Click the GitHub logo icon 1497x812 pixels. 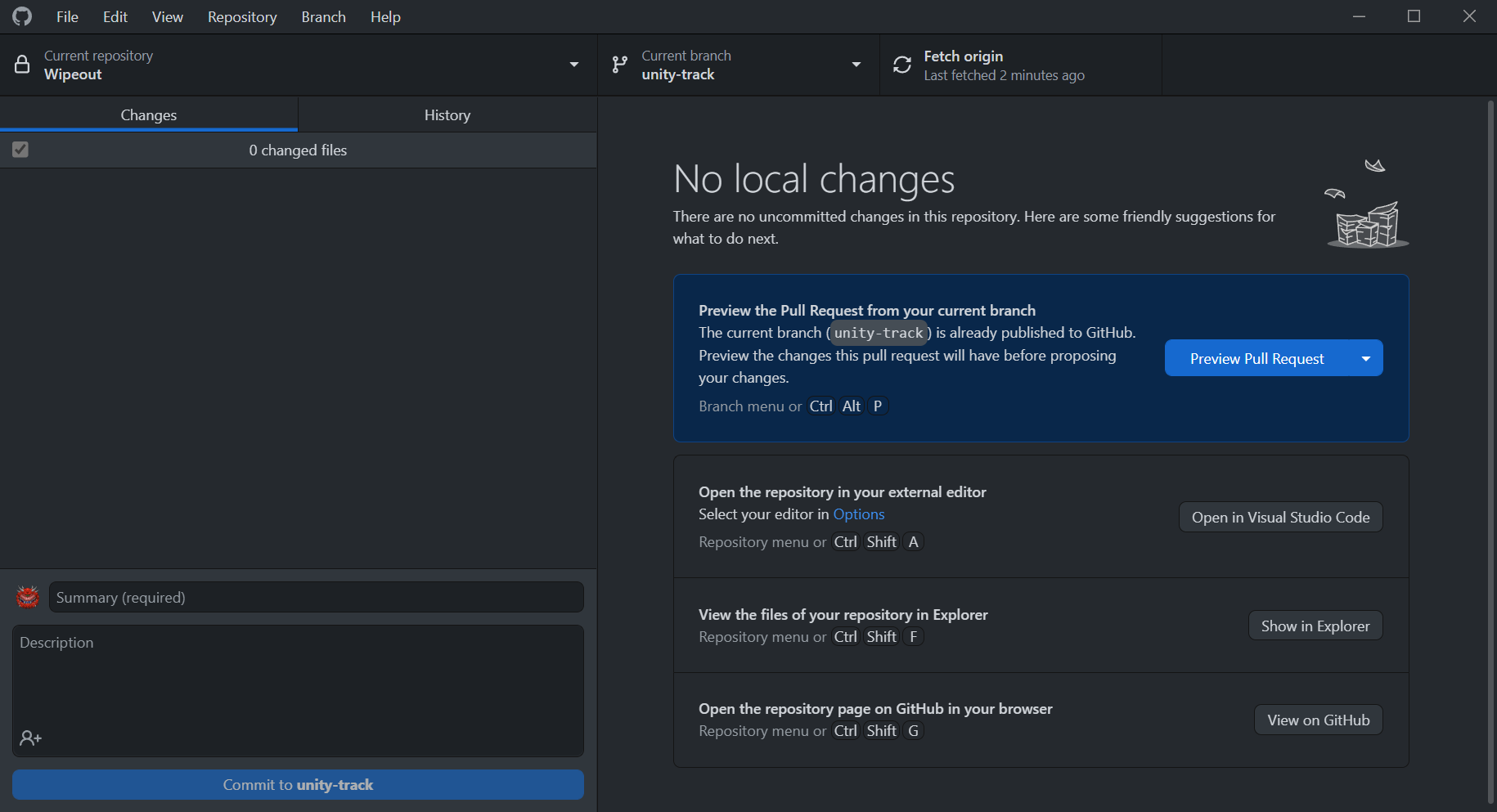point(21,16)
